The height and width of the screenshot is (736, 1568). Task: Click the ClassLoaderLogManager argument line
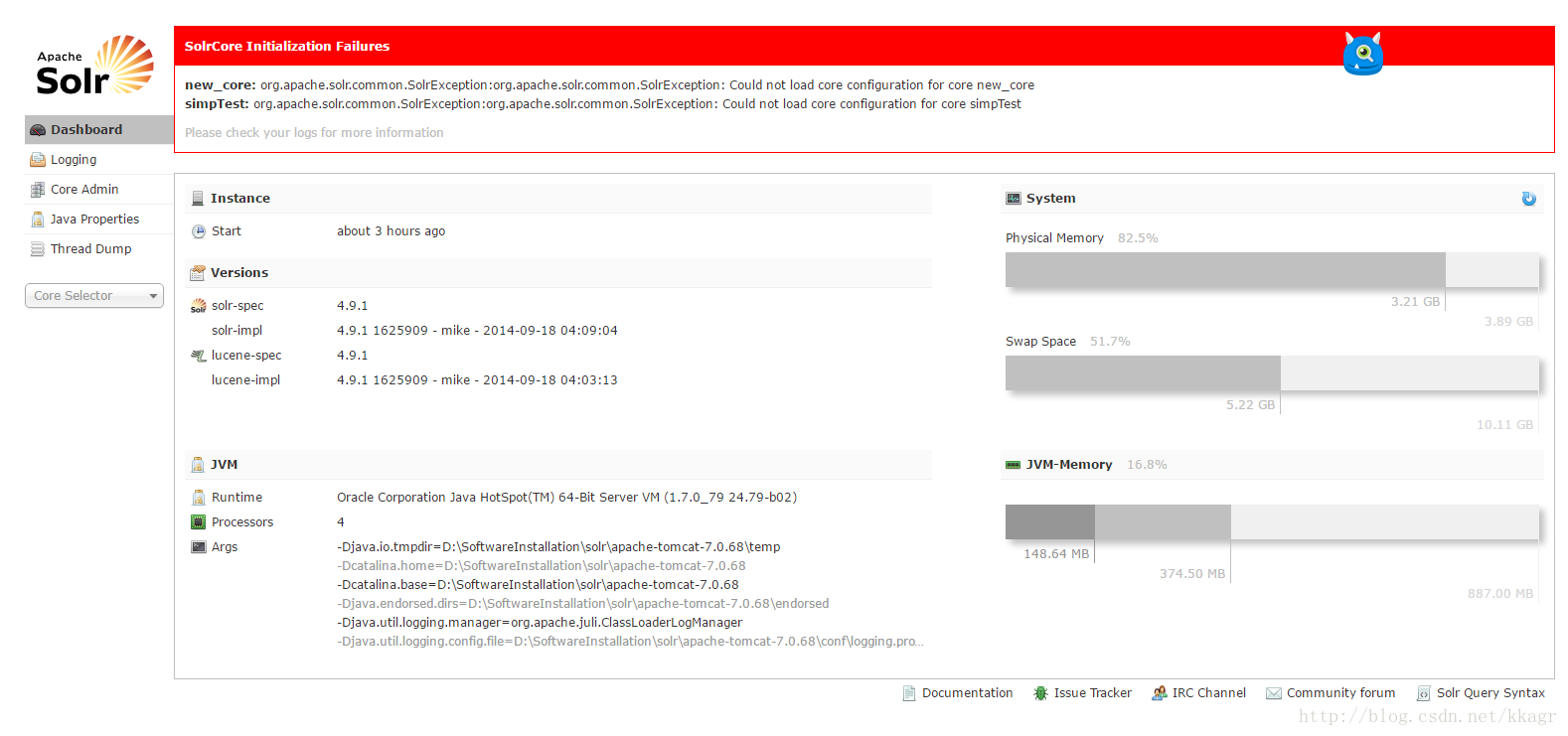(x=540, y=623)
